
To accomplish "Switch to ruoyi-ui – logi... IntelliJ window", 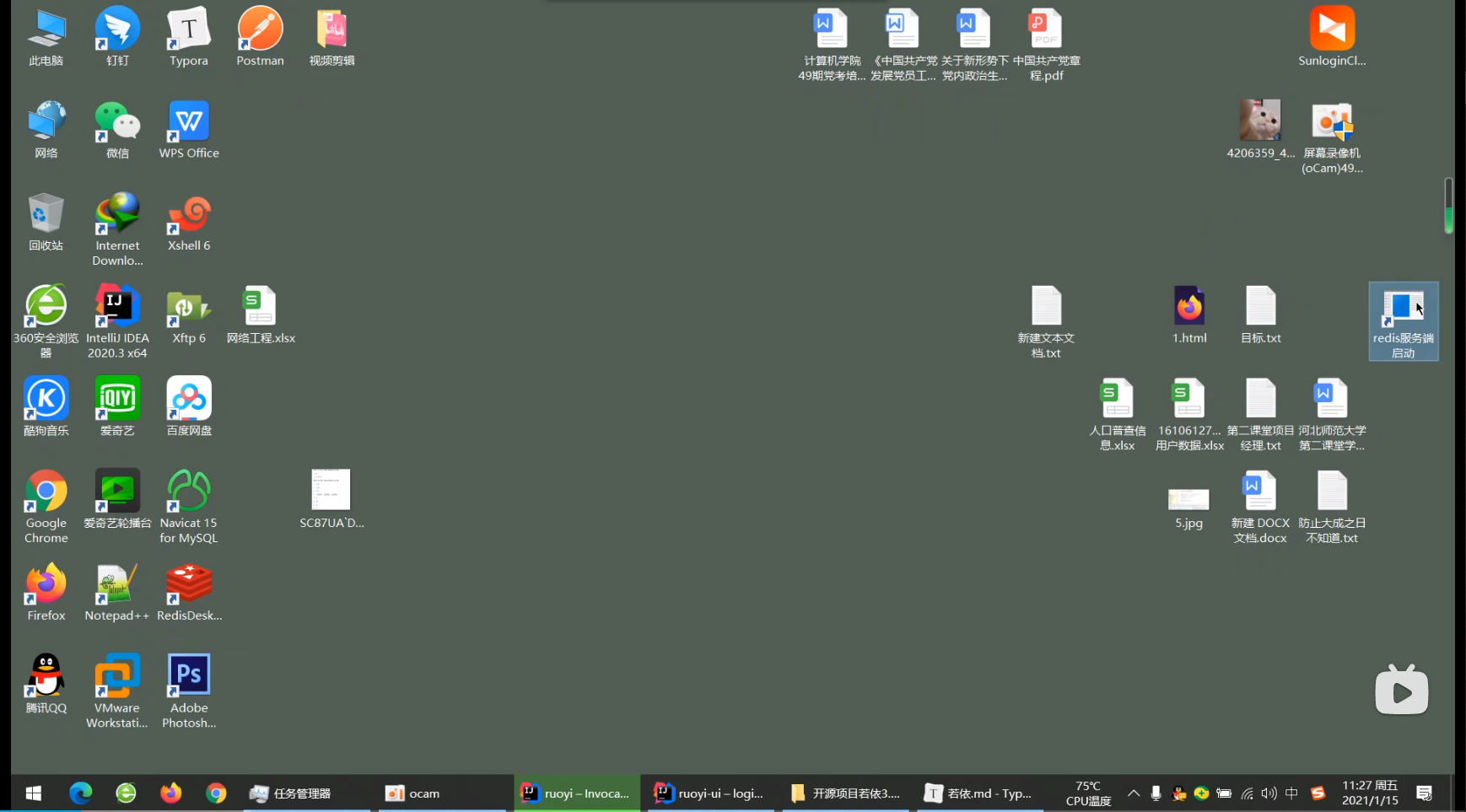I will tap(711, 793).
